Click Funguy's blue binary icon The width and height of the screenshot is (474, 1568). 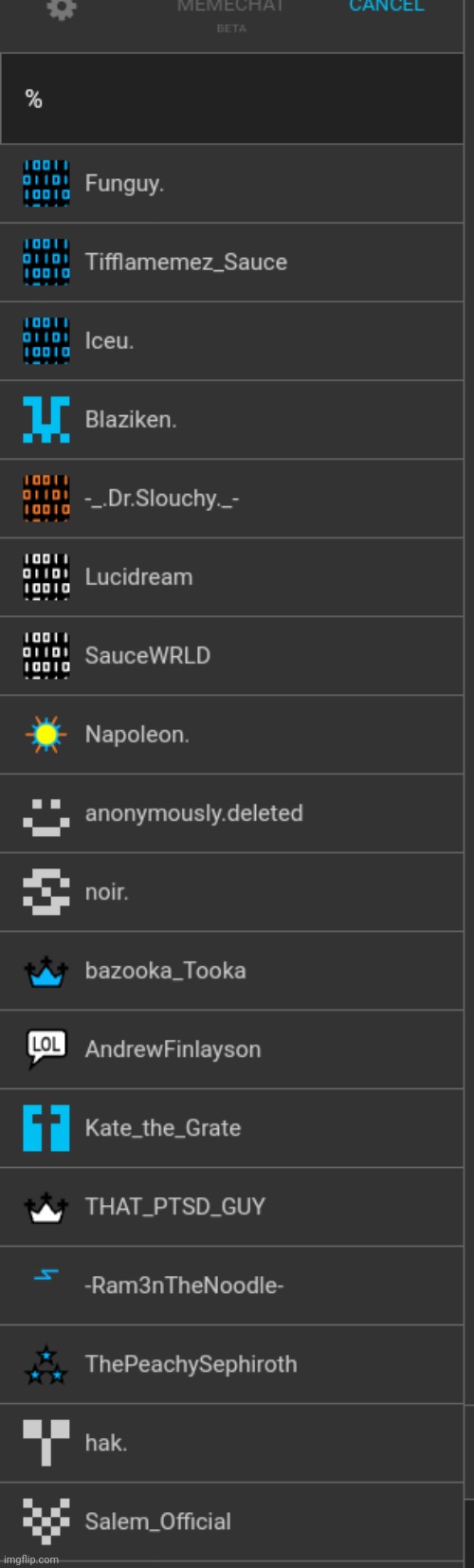click(x=46, y=183)
